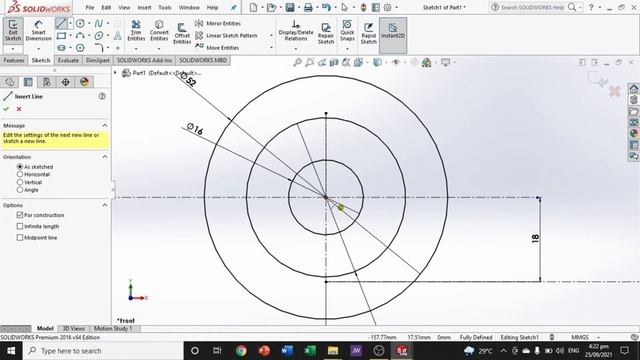Image resolution: width=640 pixels, height=360 pixels.
Task: Enable Infinite length option
Action: click(x=20, y=226)
